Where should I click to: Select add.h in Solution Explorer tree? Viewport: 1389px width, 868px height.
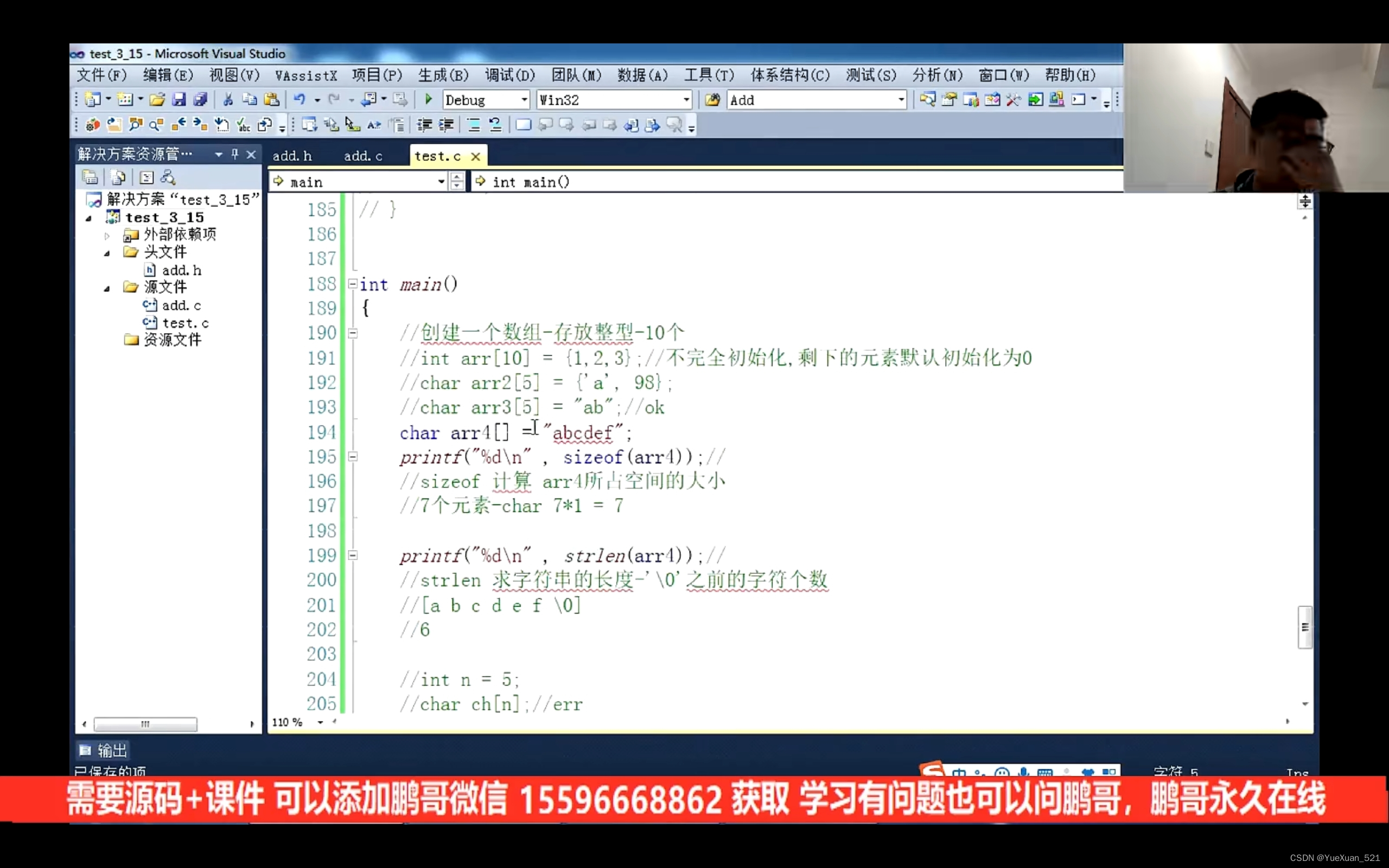coord(181,270)
